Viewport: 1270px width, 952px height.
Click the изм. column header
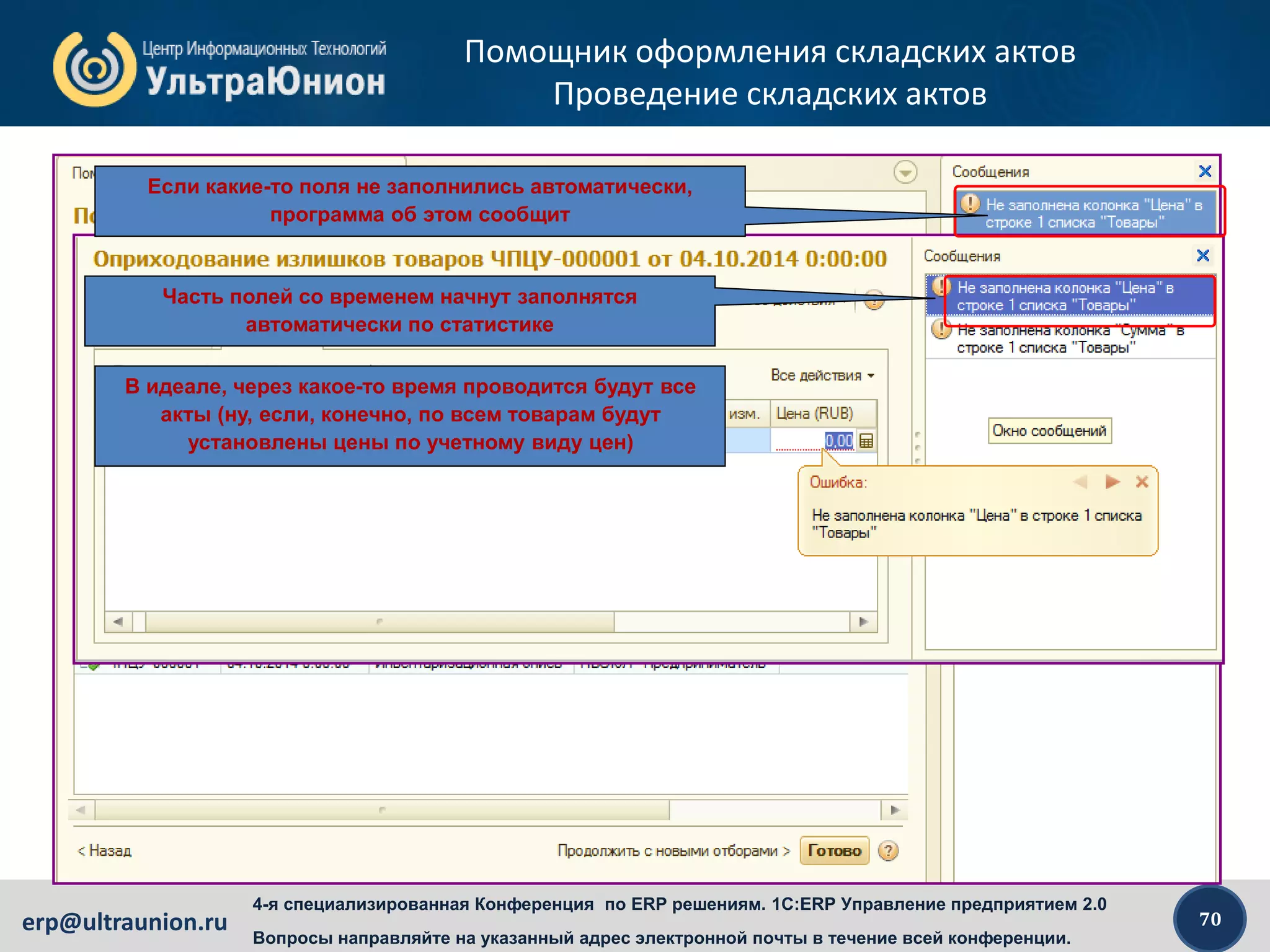(x=747, y=413)
